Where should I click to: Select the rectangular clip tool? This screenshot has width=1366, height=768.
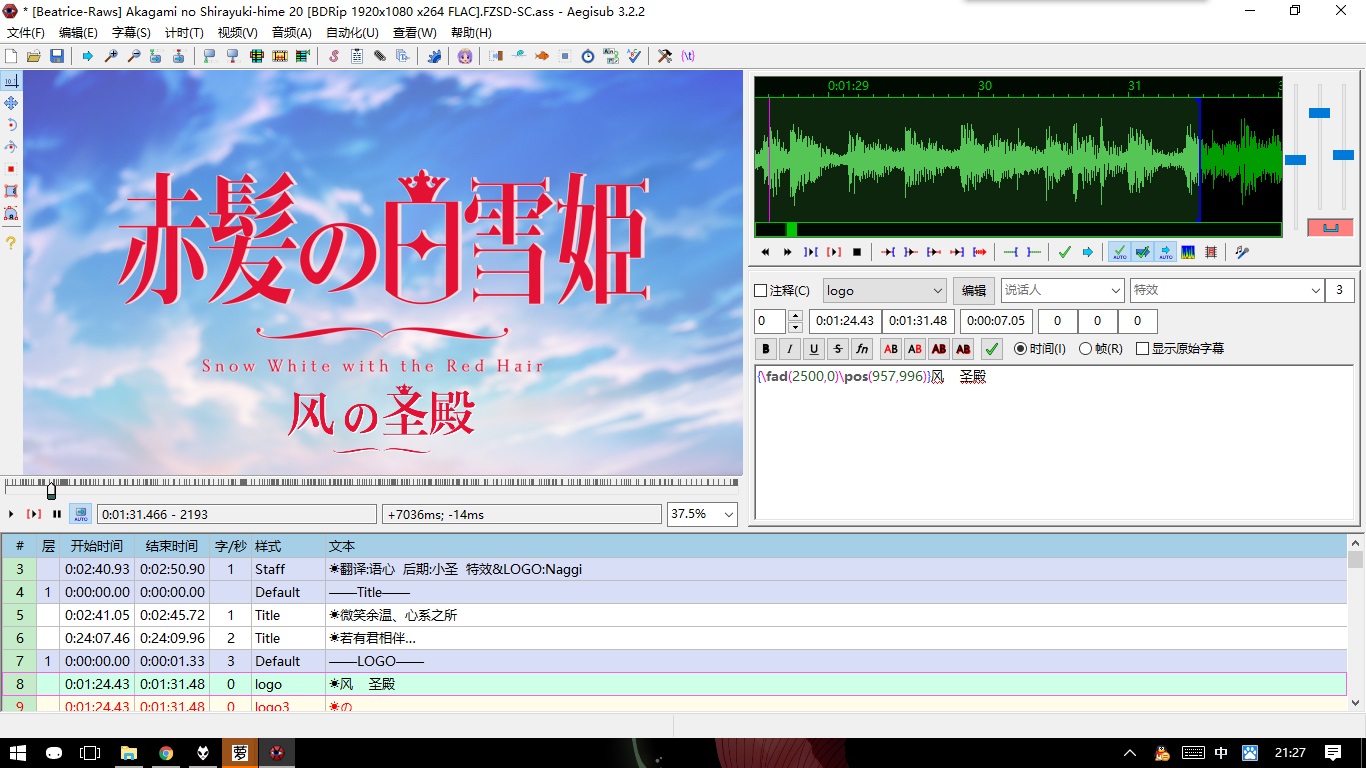(11, 191)
